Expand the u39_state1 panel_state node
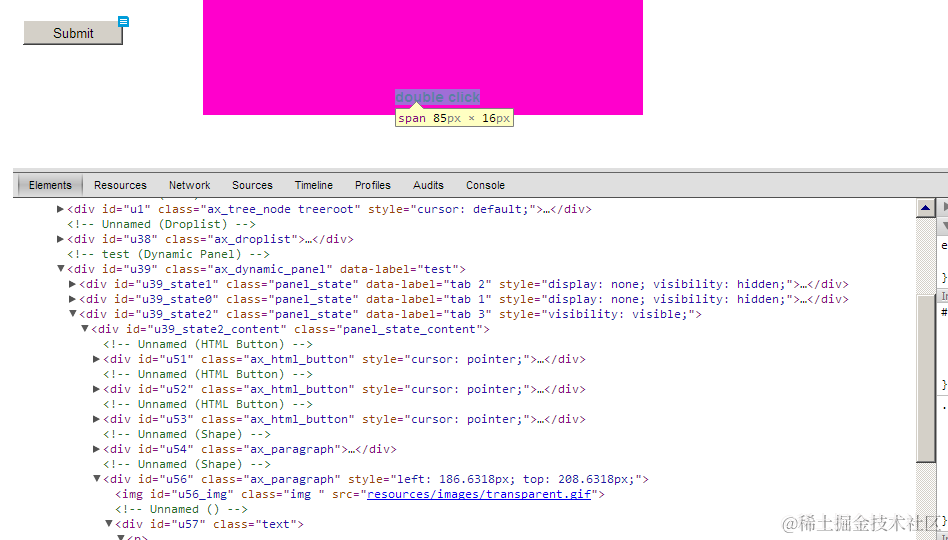The height and width of the screenshot is (540, 948). (x=73, y=284)
